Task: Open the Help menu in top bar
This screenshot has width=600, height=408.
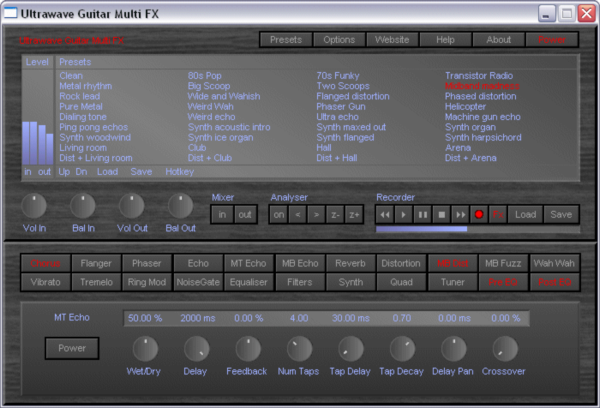Action: pos(445,40)
